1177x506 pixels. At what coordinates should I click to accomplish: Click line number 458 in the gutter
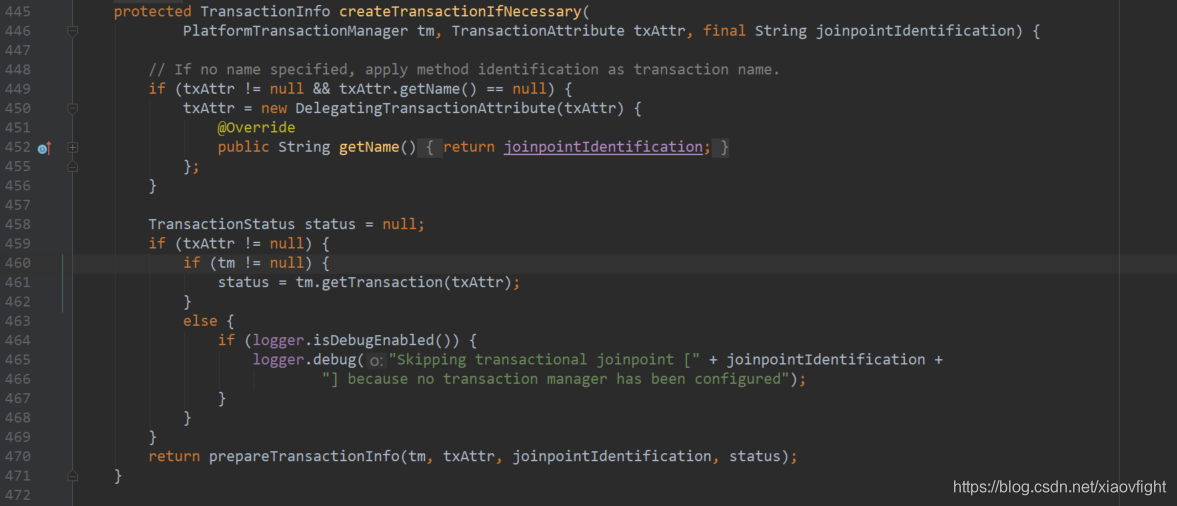pyautogui.click(x=17, y=224)
